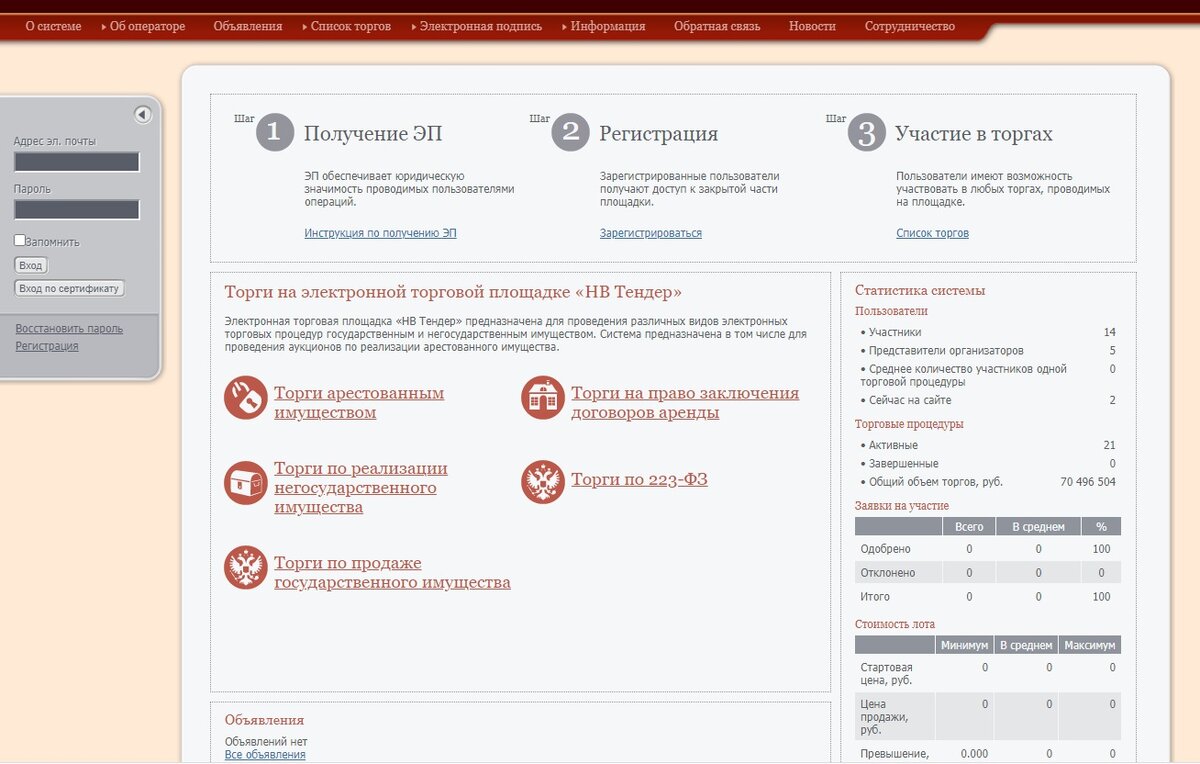Collapse the login sidebar with the arrow icon
Viewport: 1200px width, 764px height.
[142, 115]
